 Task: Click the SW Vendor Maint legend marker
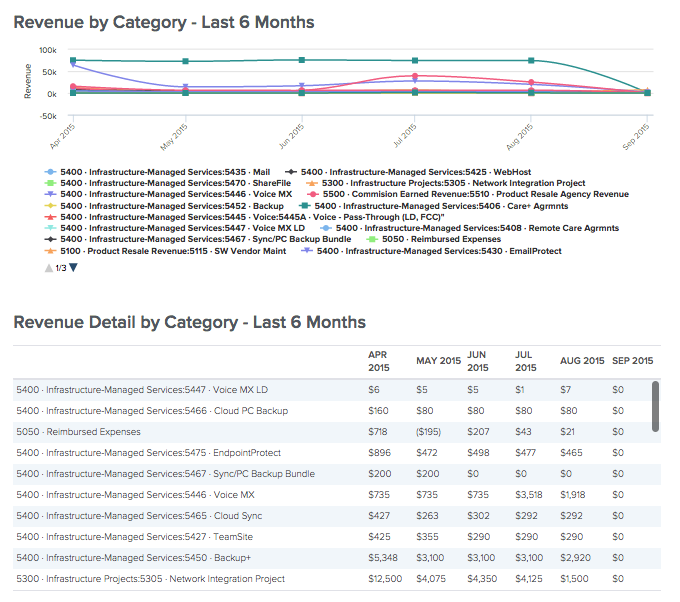pyautogui.click(x=49, y=251)
